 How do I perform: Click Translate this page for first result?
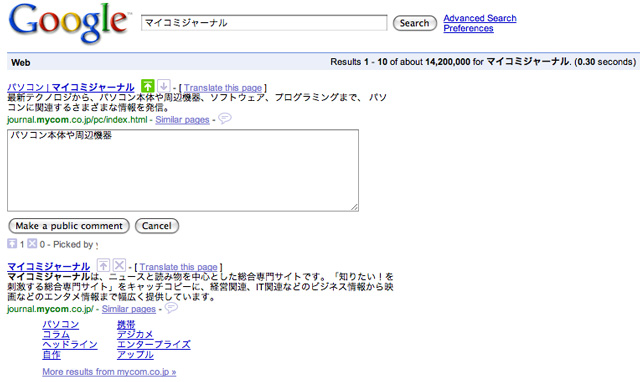click(x=223, y=87)
